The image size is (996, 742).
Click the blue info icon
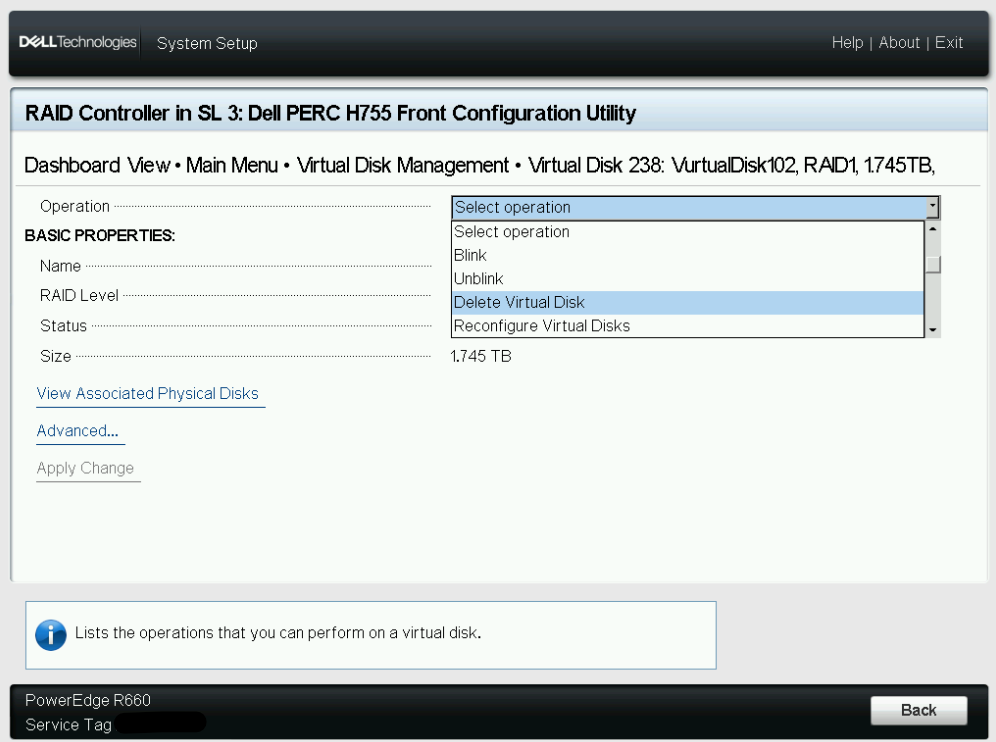(51, 635)
